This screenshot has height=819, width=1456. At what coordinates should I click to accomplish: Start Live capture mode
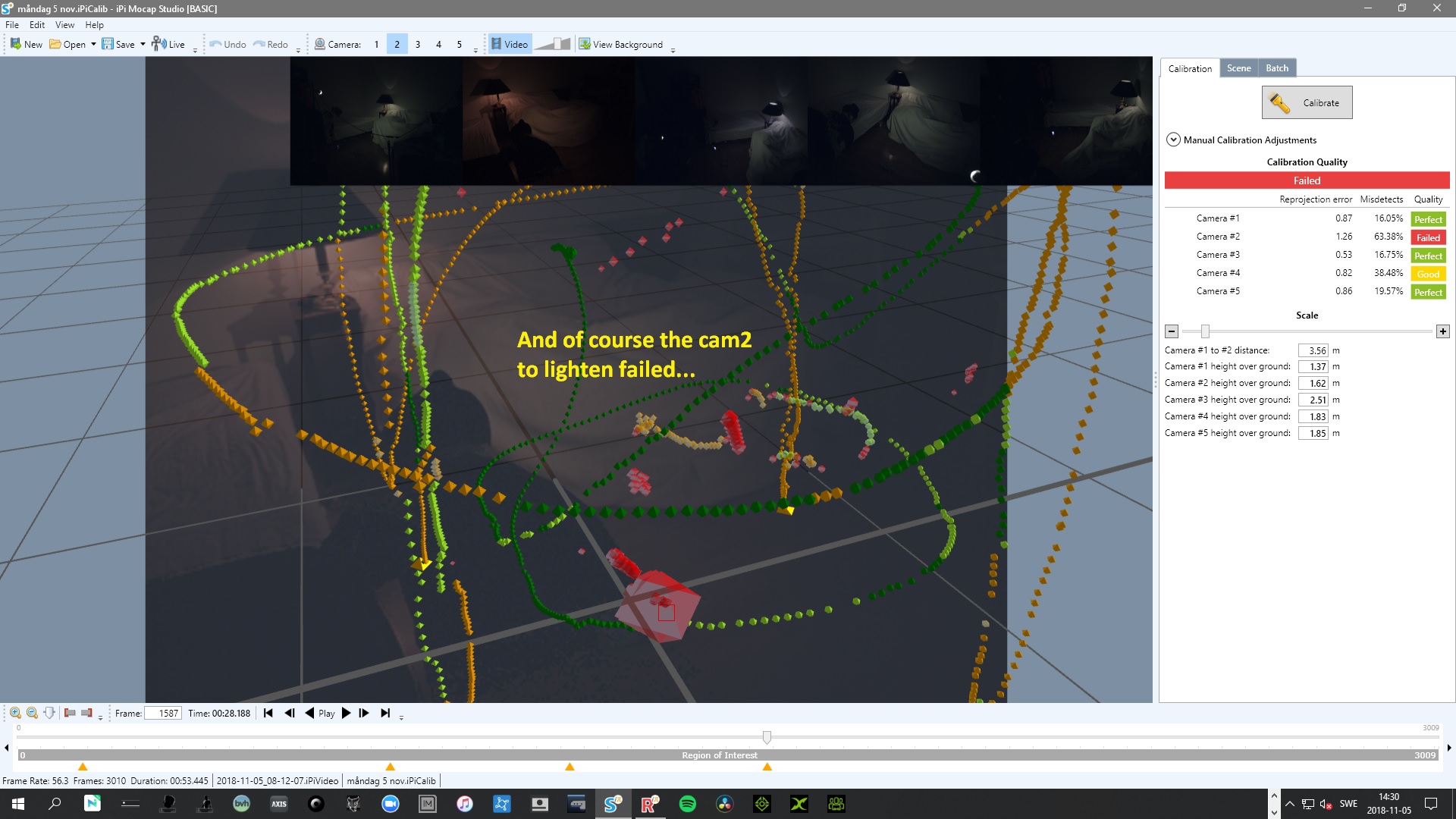pos(168,44)
